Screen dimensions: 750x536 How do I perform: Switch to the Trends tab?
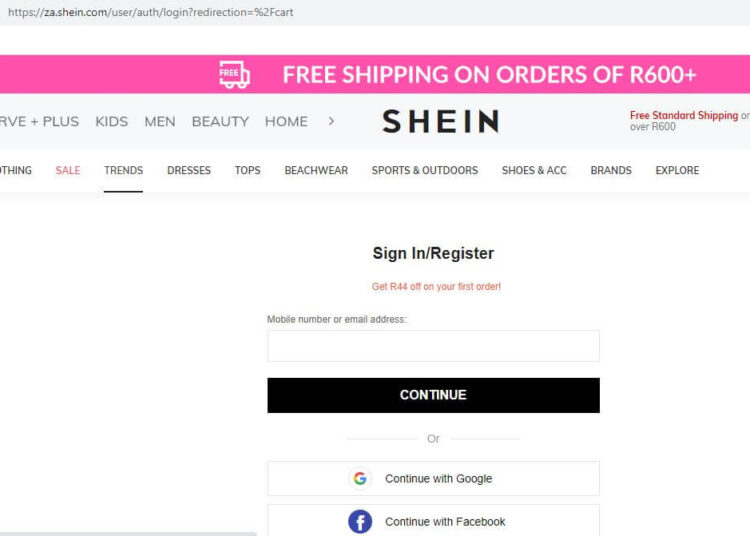124,171
